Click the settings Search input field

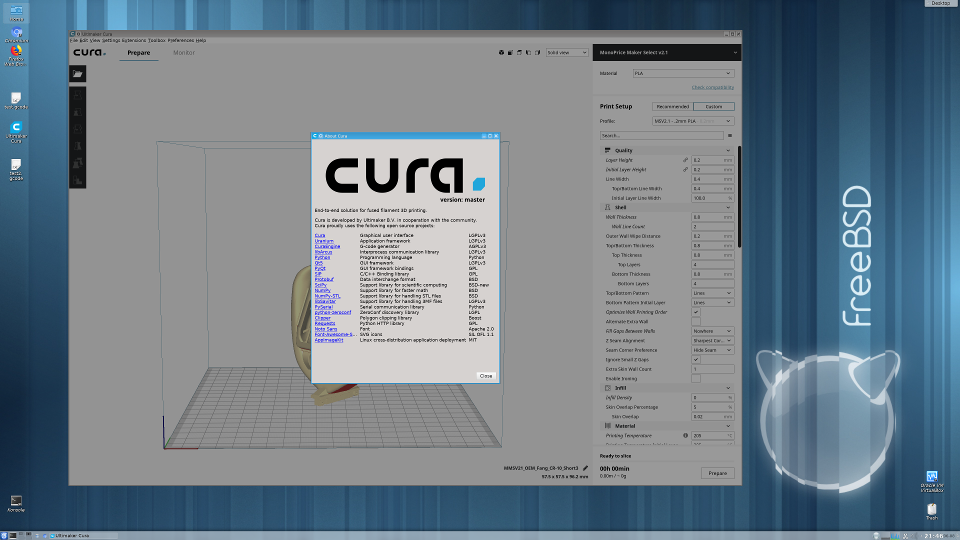click(660, 135)
